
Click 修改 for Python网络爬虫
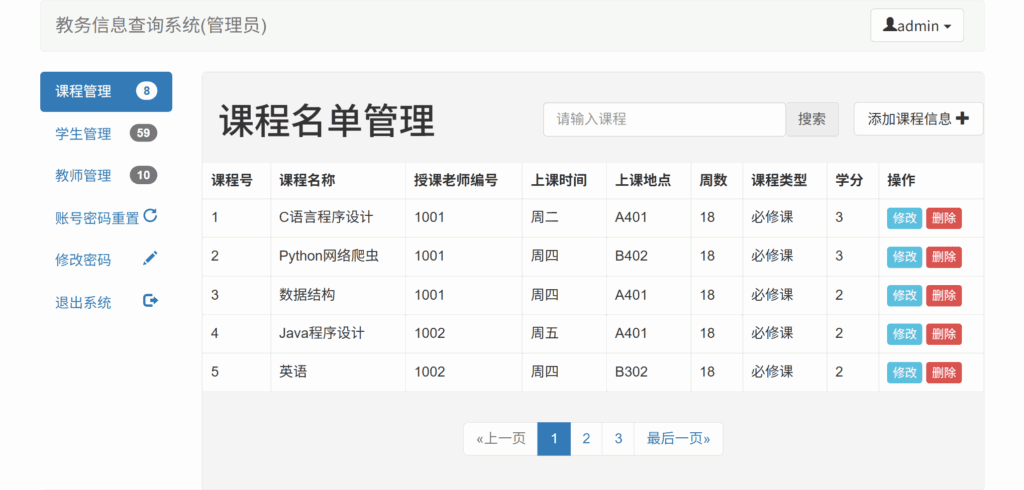[904, 257]
